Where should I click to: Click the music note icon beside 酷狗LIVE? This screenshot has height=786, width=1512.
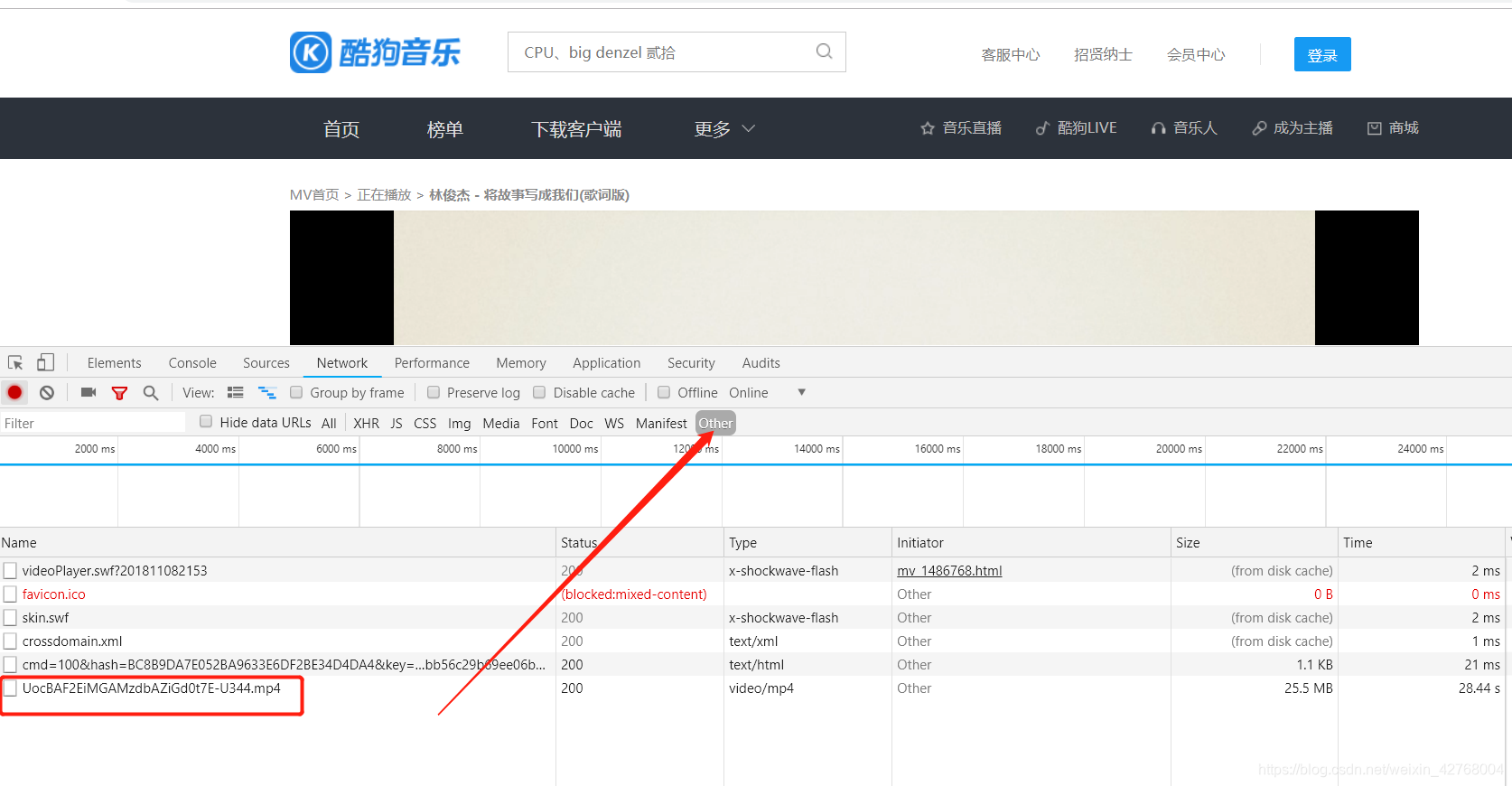pos(1042,128)
